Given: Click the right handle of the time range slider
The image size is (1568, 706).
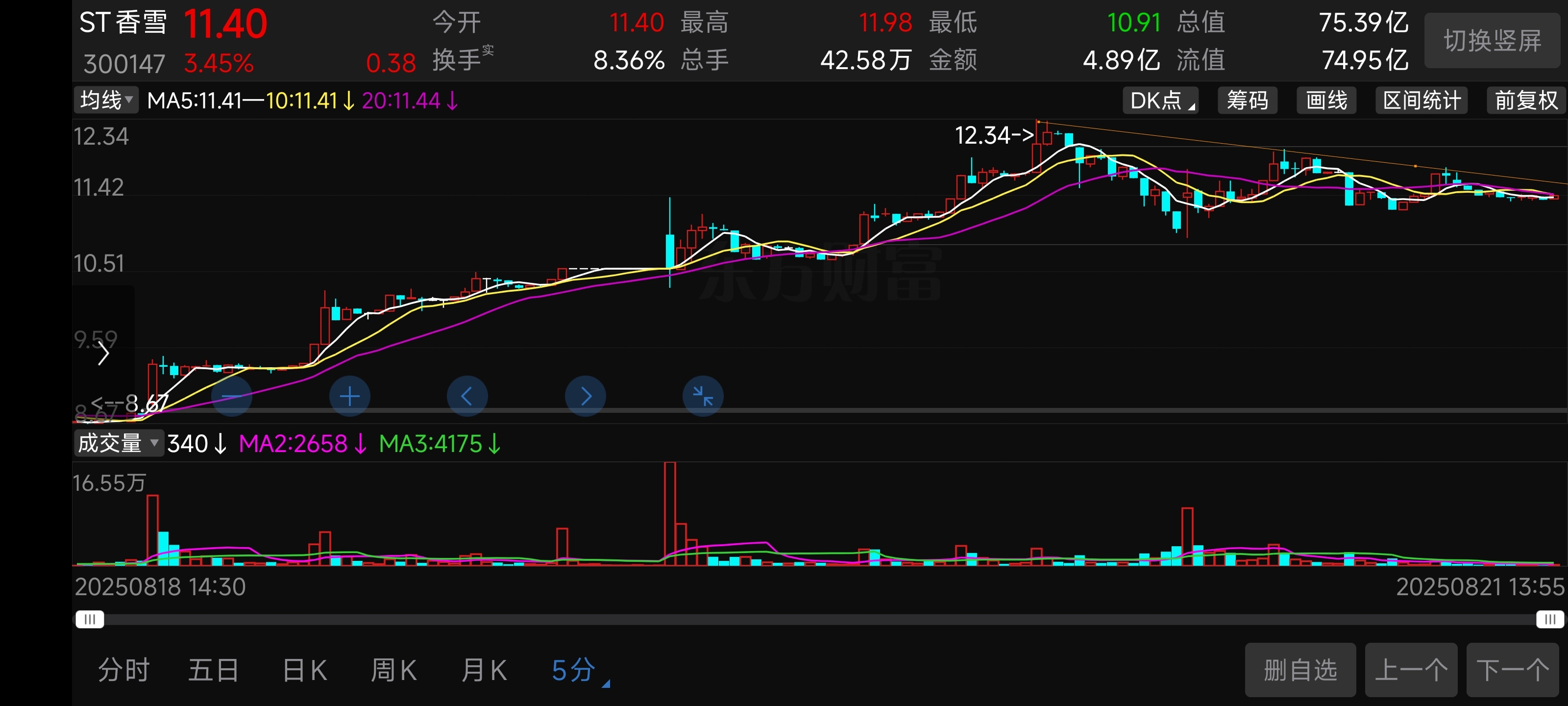Looking at the screenshot, I should [x=1550, y=620].
